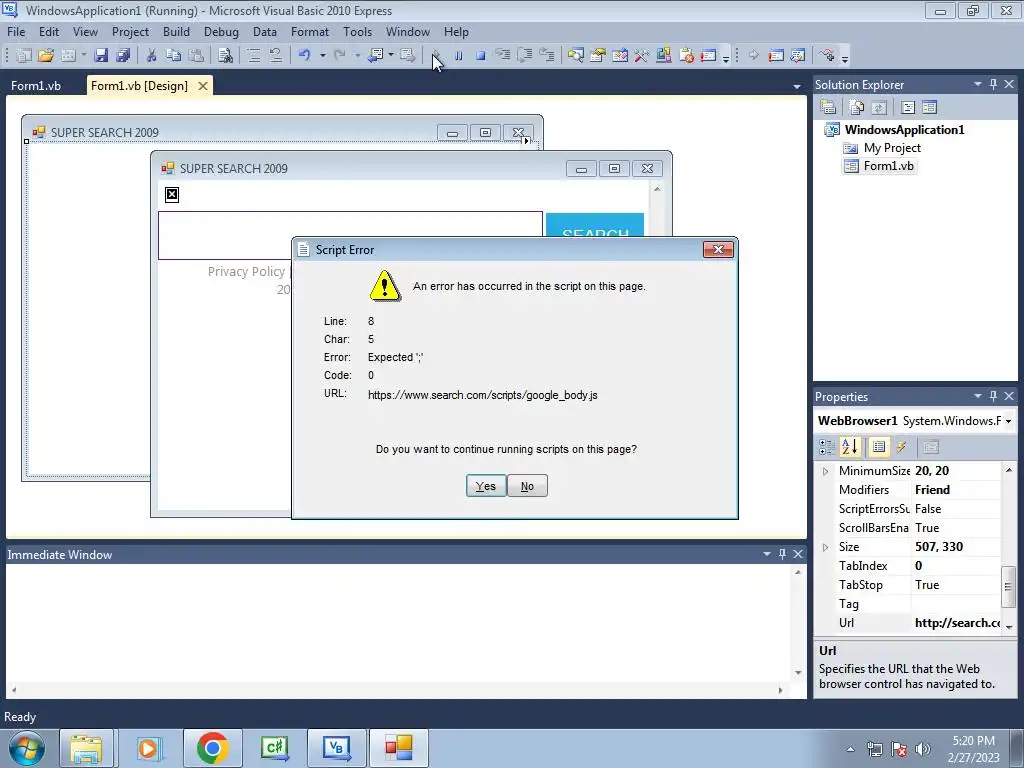Click the Paste toolbar icon
Screen dimensions: 1024x768
coord(195,56)
